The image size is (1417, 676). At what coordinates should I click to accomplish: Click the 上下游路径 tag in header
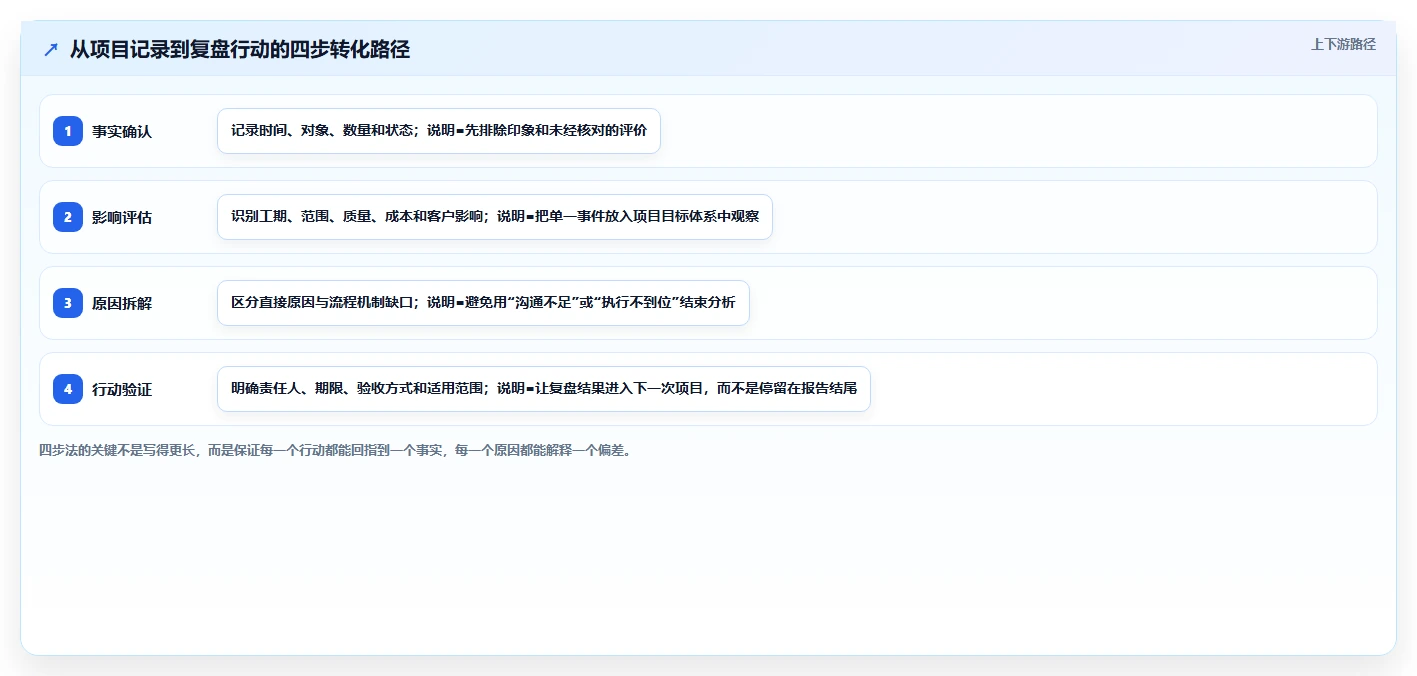click(x=1343, y=44)
